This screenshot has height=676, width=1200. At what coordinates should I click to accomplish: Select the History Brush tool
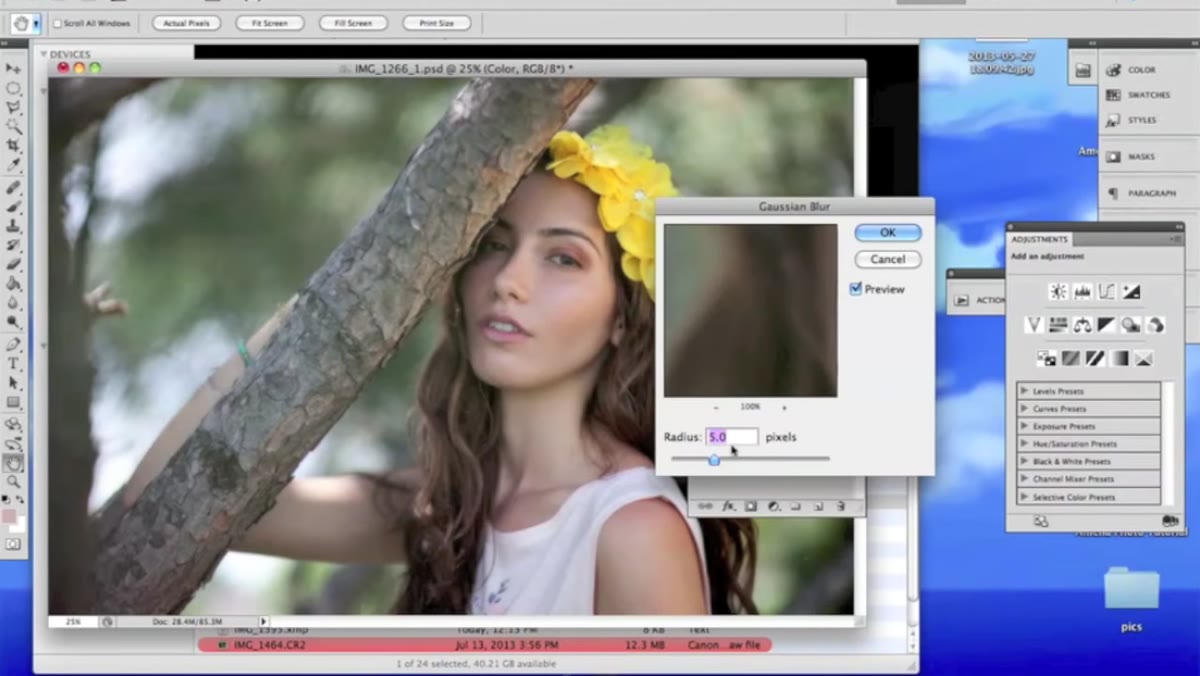pos(13,245)
